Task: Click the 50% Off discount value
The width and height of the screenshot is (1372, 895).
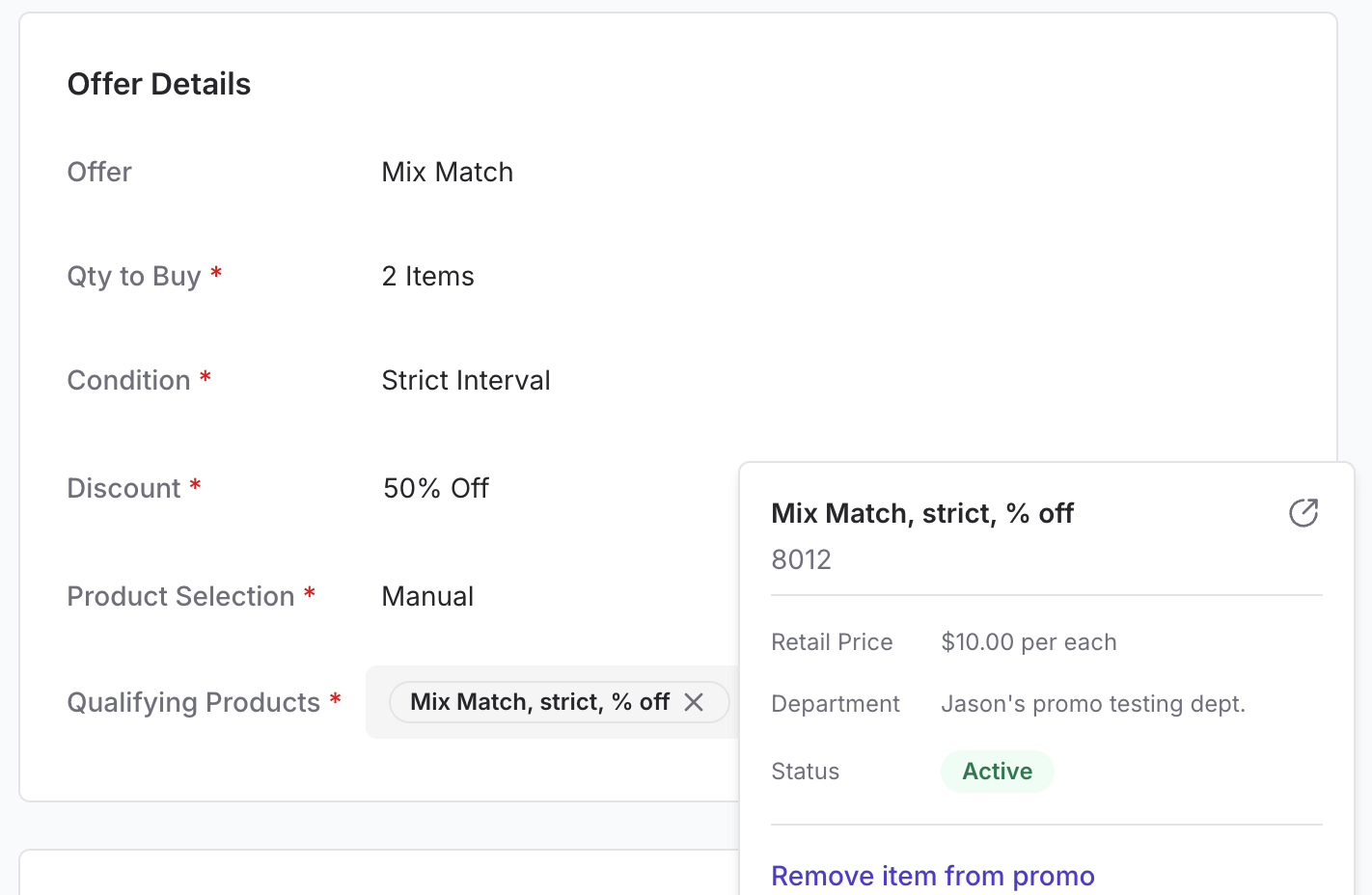Action: (x=435, y=489)
